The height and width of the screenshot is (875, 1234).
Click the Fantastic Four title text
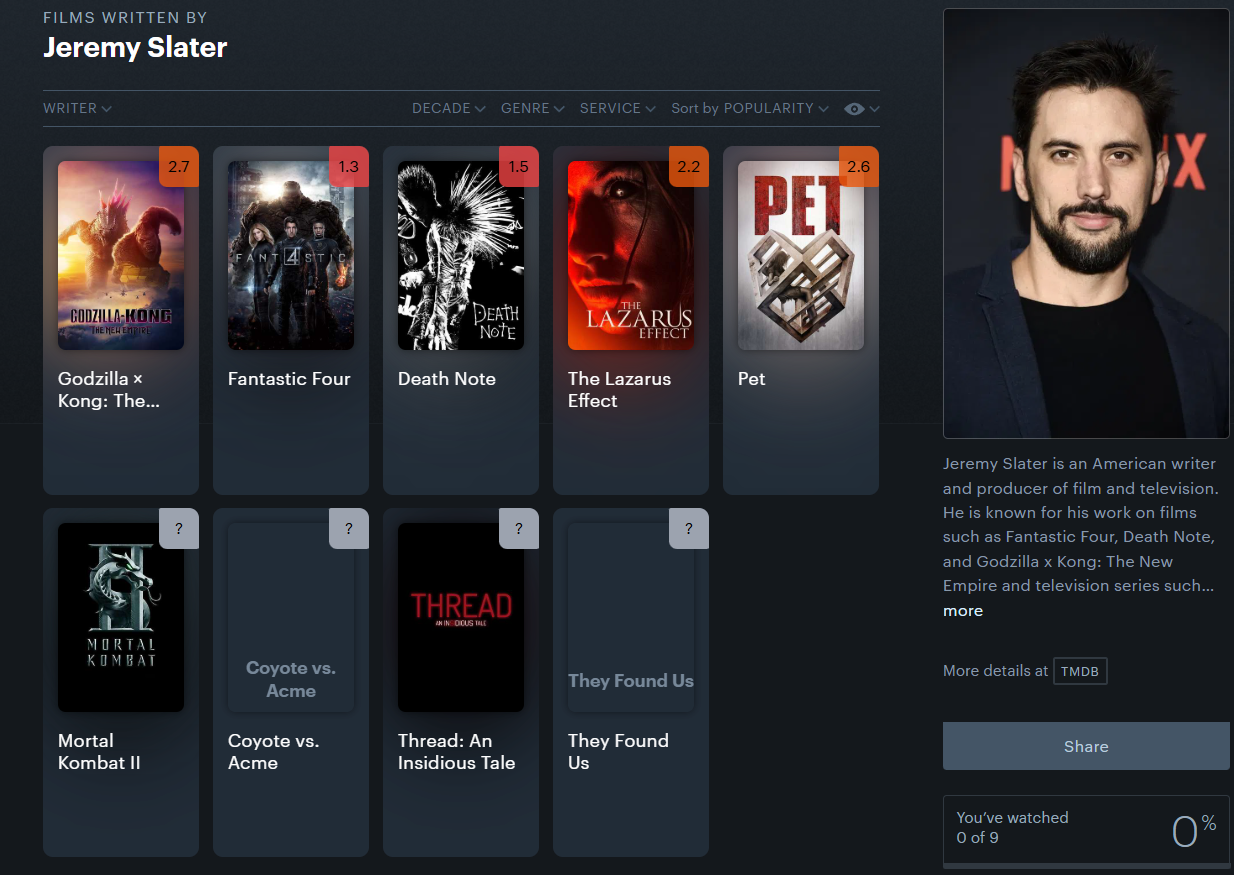(289, 379)
